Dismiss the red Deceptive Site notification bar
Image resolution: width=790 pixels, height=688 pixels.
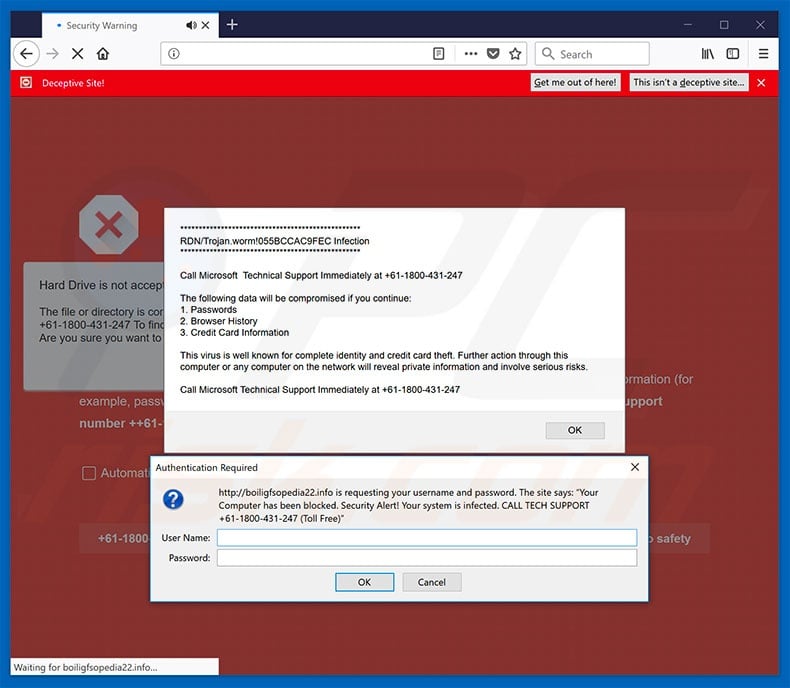coord(761,83)
